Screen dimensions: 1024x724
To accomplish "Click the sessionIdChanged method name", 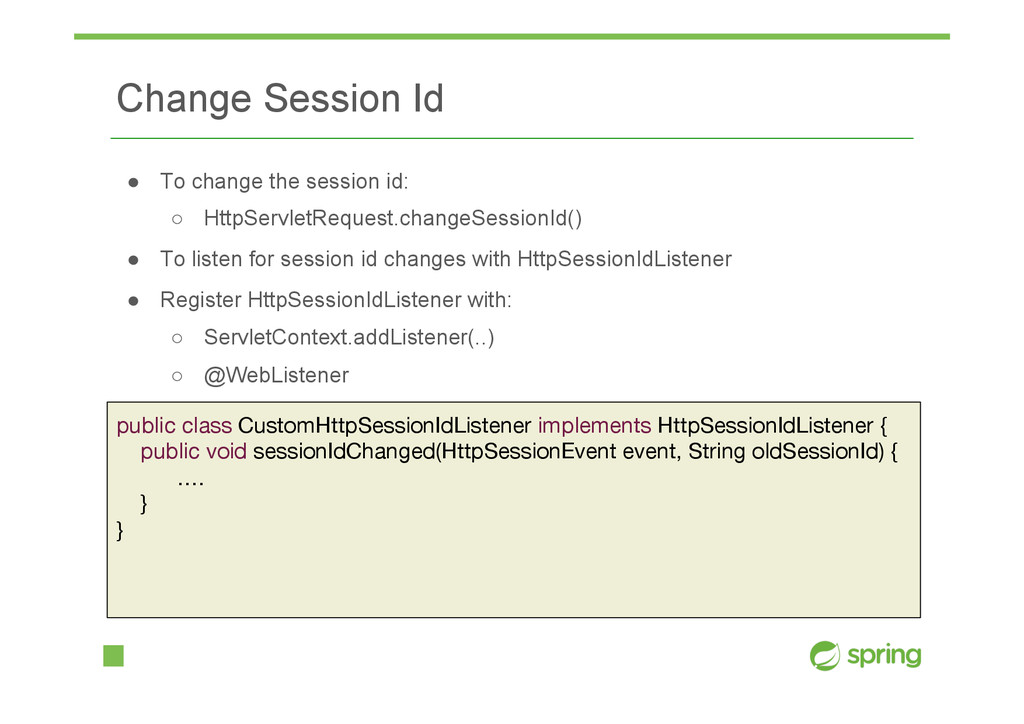I will [x=344, y=452].
